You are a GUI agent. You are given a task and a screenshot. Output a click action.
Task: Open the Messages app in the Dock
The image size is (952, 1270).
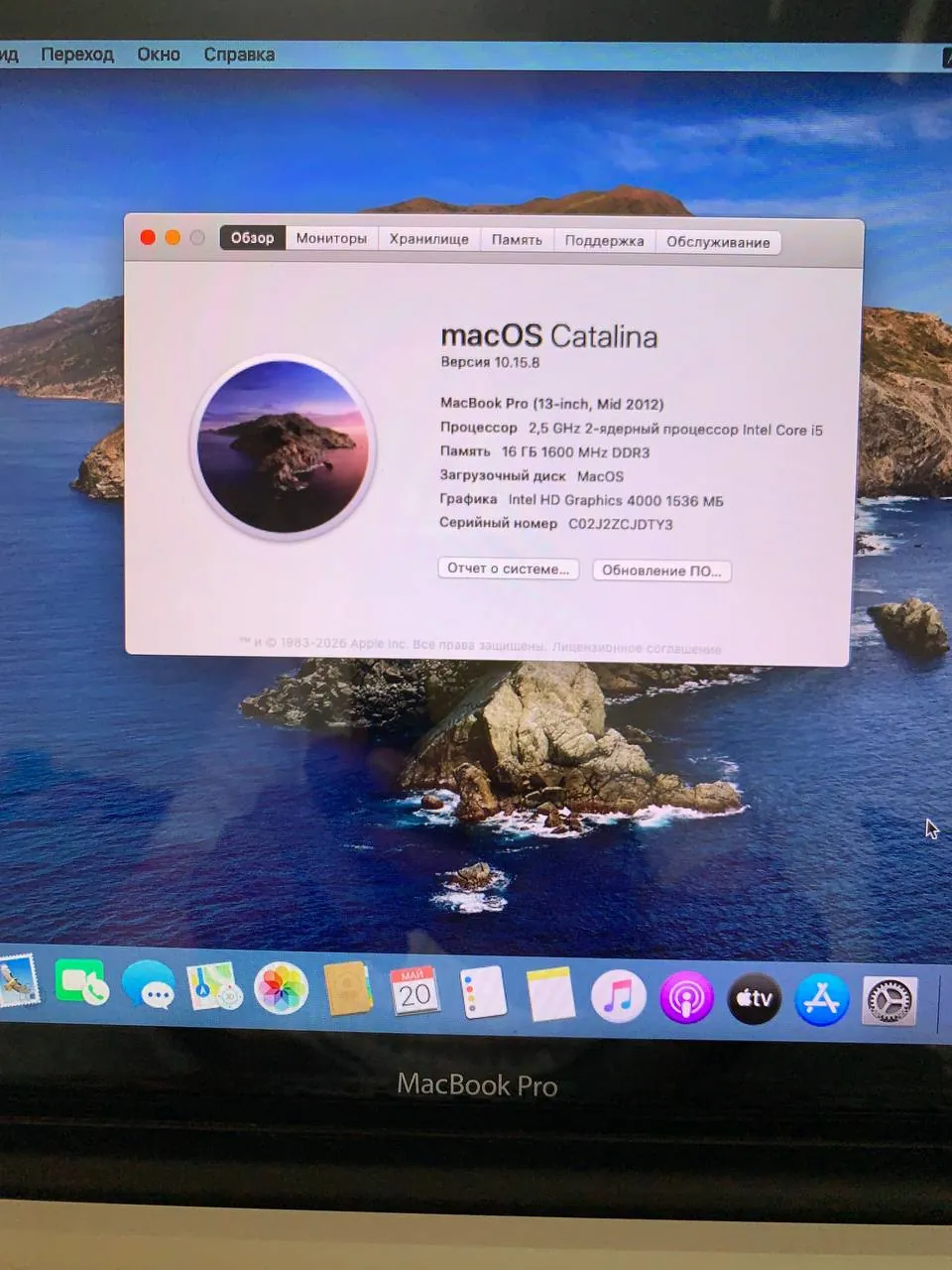click(149, 987)
